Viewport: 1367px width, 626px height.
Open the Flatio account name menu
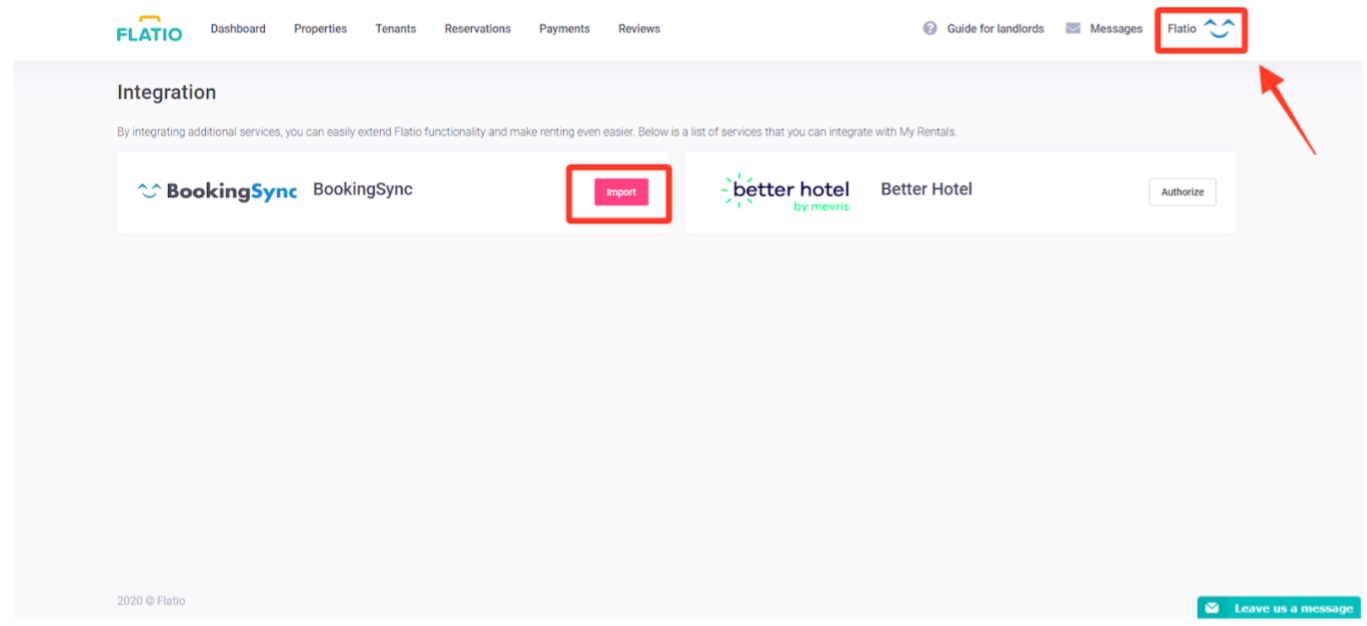(1181, 29)
